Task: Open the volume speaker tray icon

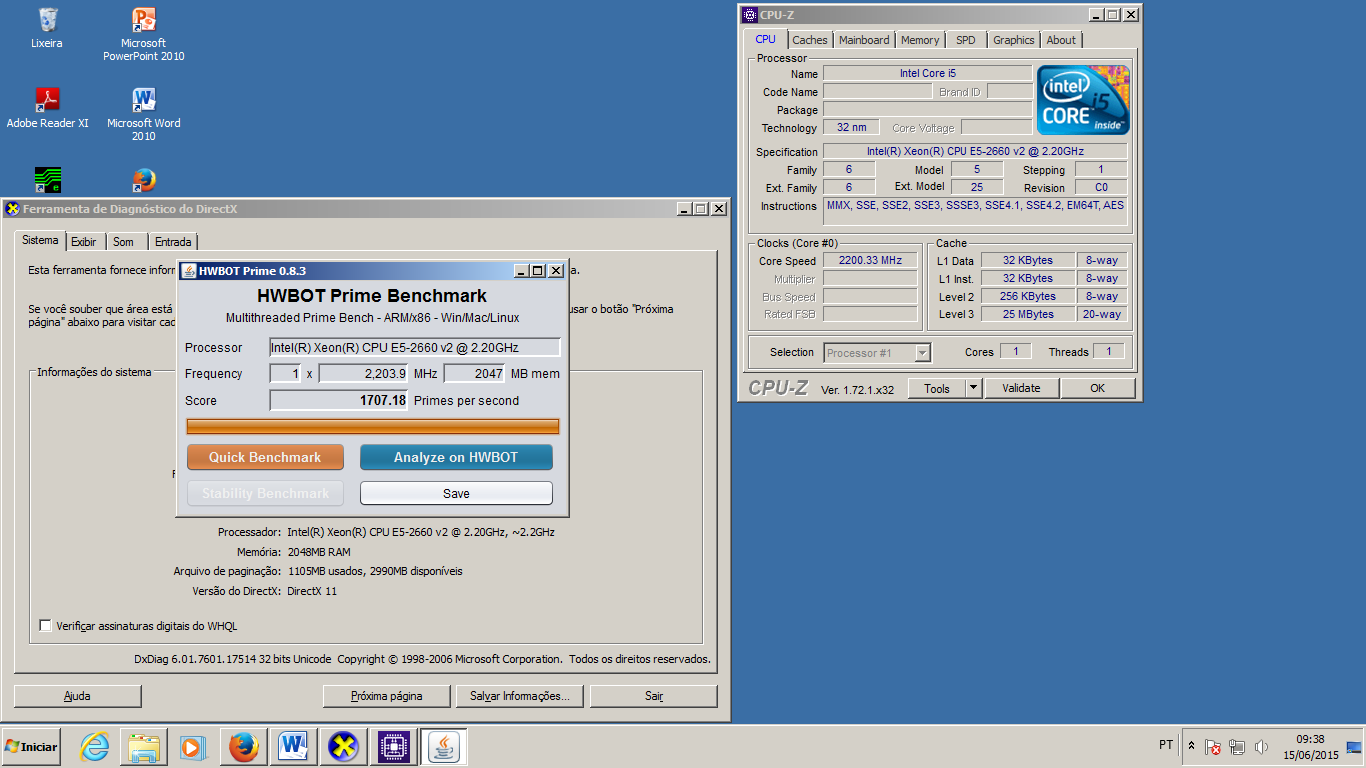Action: click(x=1261, y=747)
